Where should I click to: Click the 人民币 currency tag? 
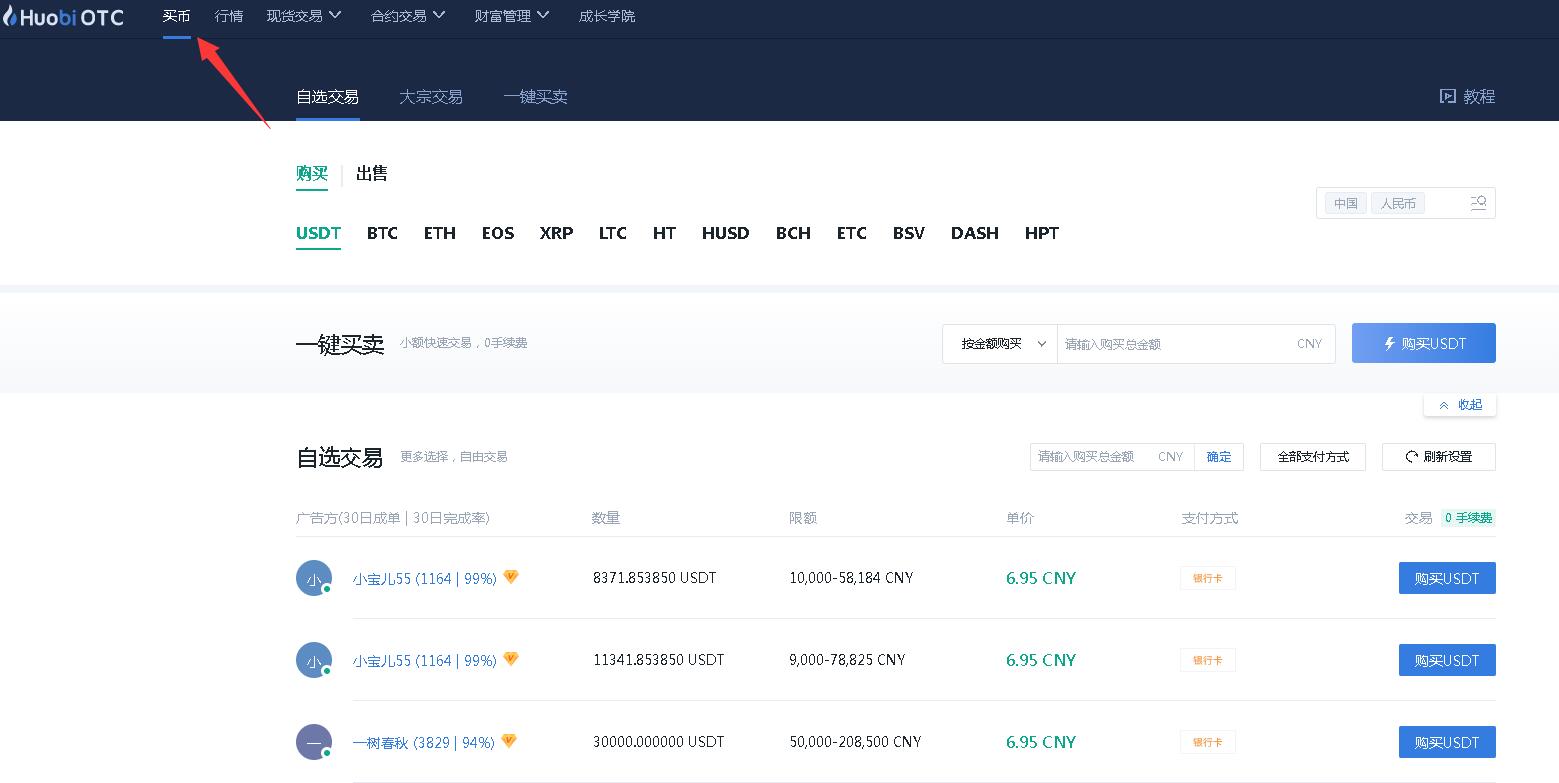coord(1398,203)
